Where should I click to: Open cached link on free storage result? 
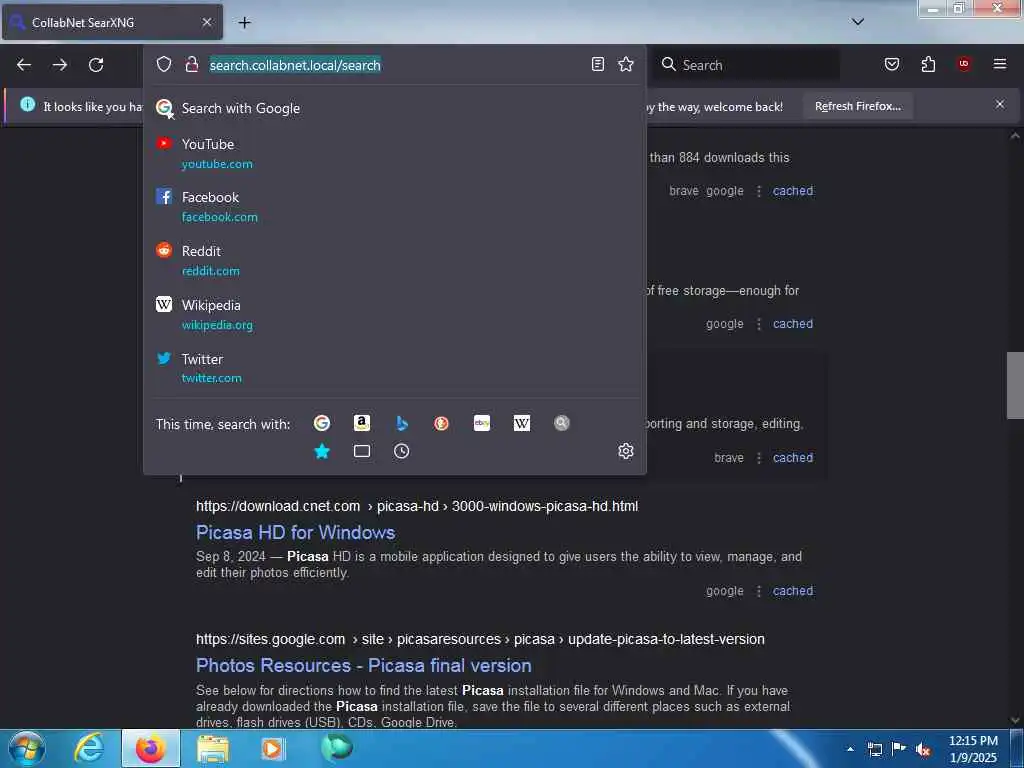pos(793,324)
